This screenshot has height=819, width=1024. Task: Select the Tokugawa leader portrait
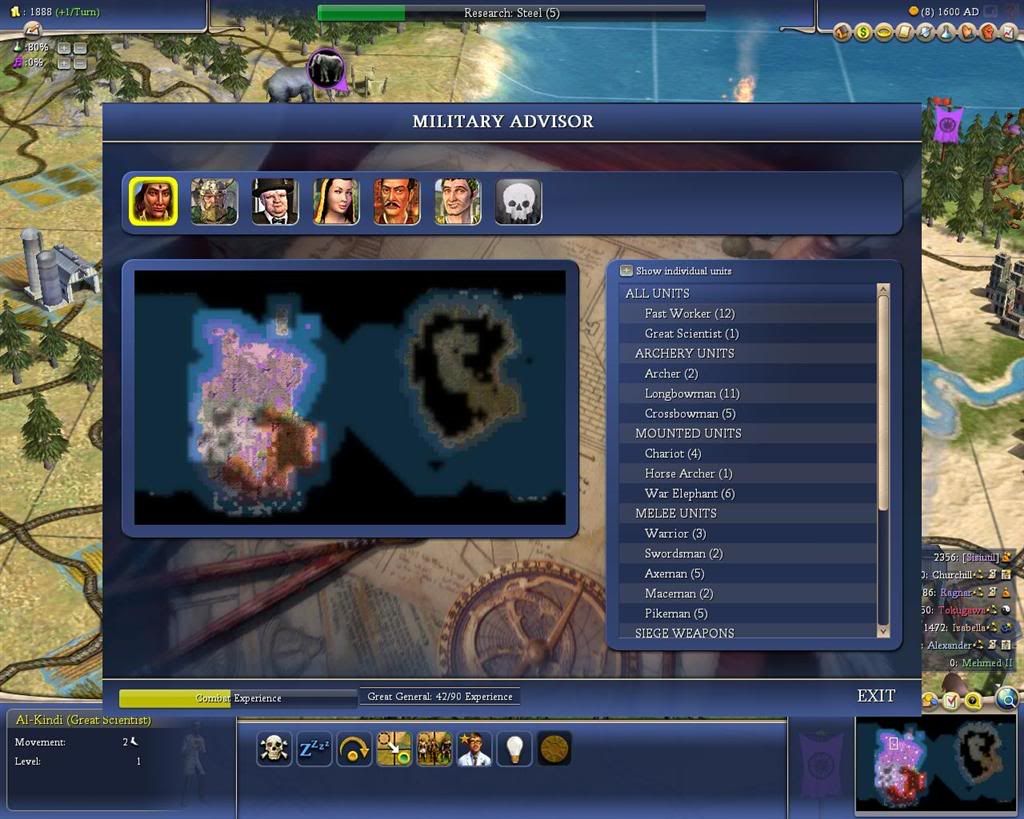pos(396,201)
